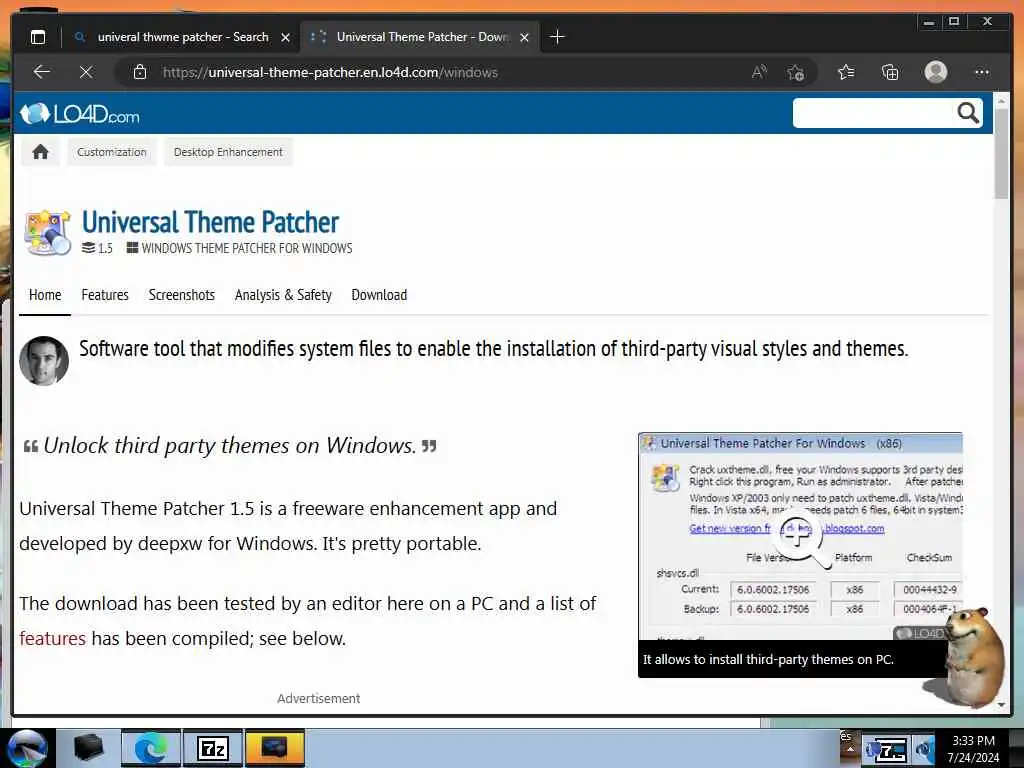Viewport: 1024px width, 768px height.
Task: Click the Universal Theme Patcher title link
Action: [210, 222]
